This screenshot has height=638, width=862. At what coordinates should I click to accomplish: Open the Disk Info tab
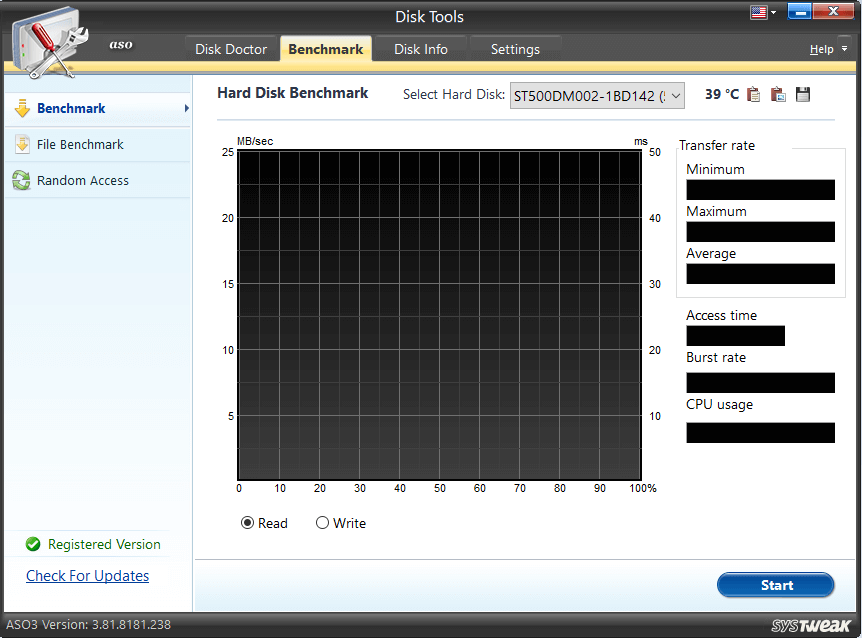(420, 49)
